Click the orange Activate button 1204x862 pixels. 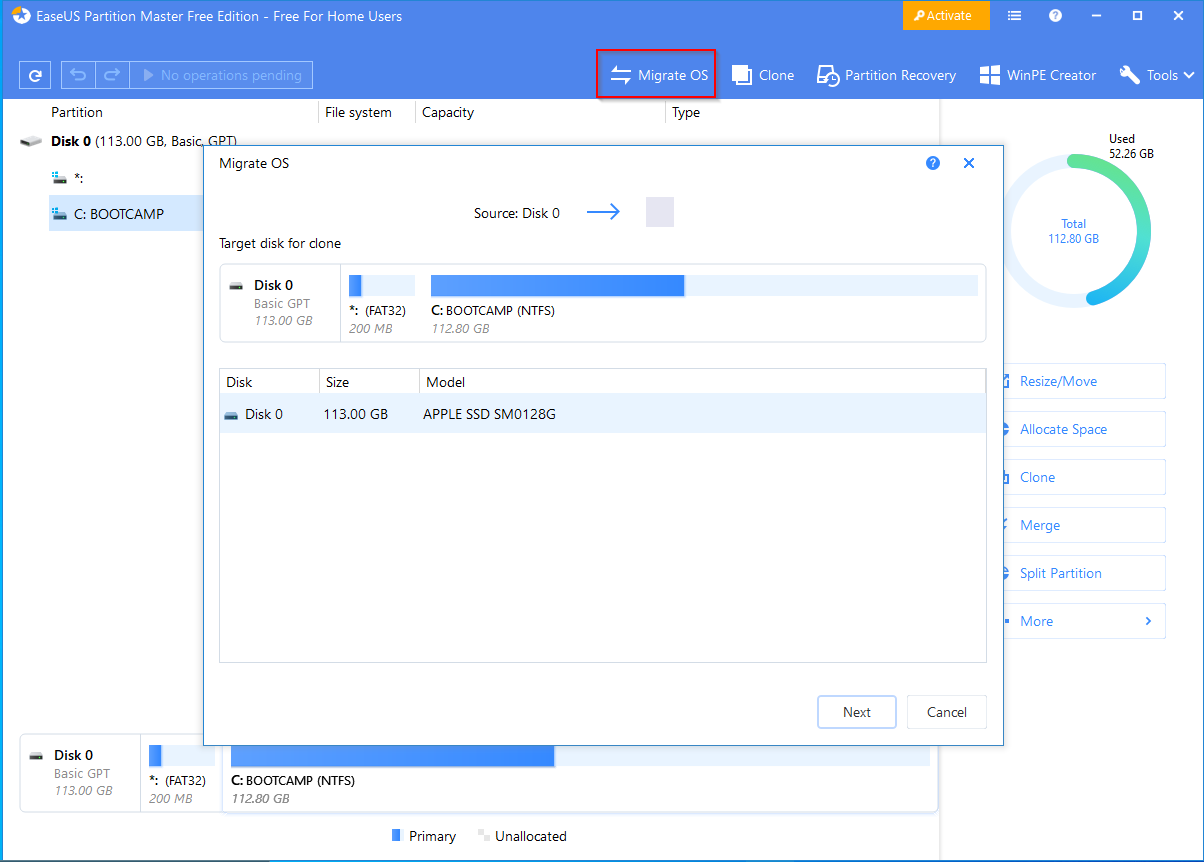click(x=946, y=15)
